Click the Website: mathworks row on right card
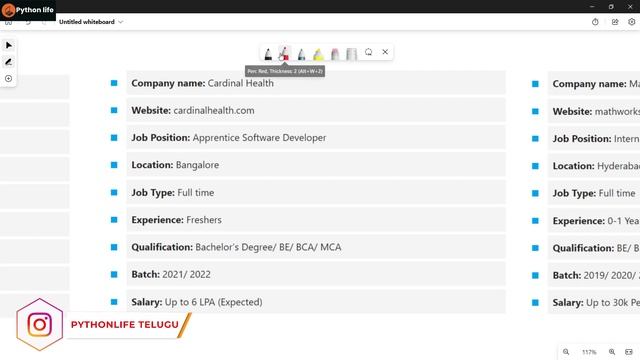Viewport: 640px width, 360px height. tap(594, 111)
